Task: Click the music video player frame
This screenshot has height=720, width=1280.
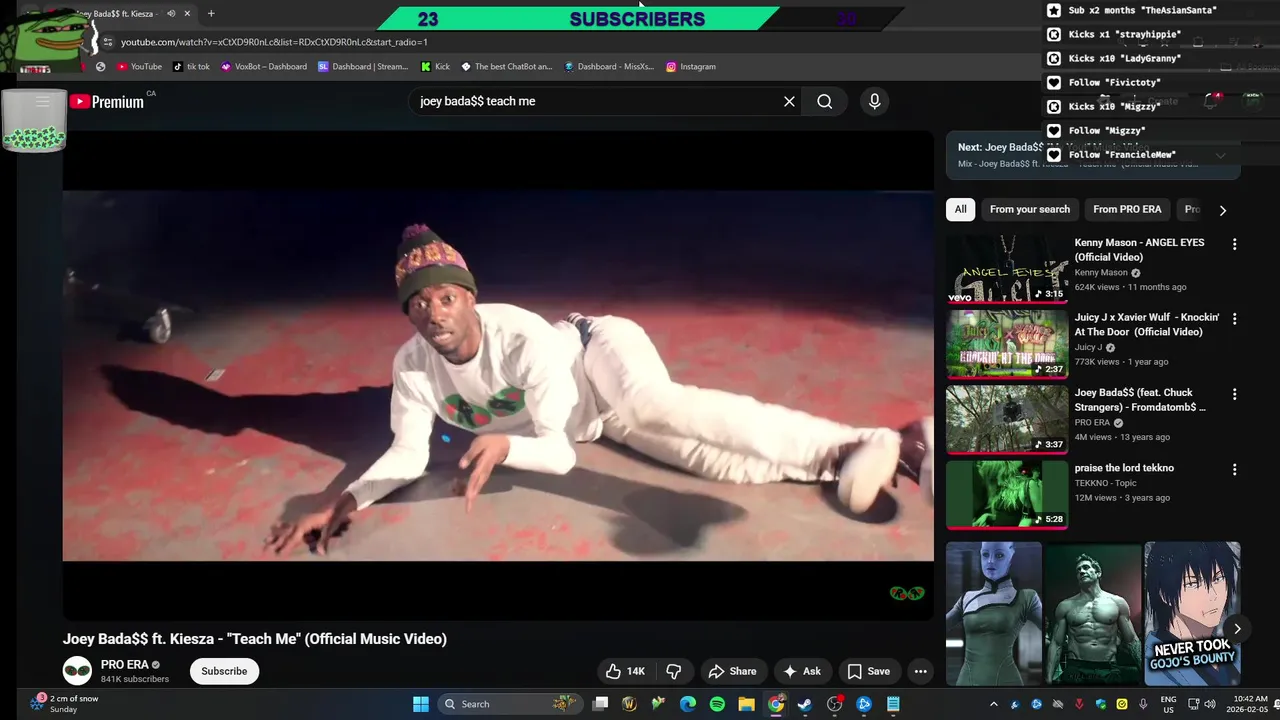Action: 498,375
